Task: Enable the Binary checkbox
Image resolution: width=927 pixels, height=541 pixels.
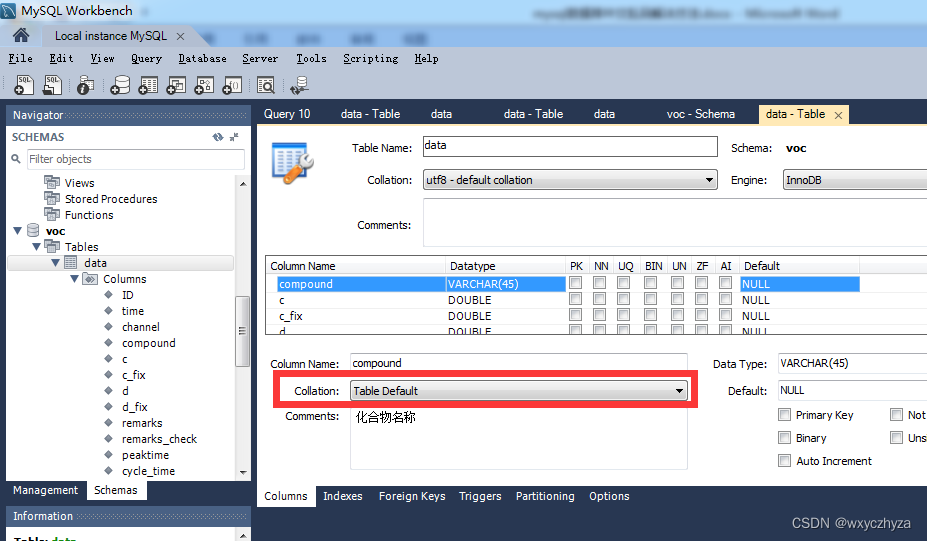Action: point(785,438)
